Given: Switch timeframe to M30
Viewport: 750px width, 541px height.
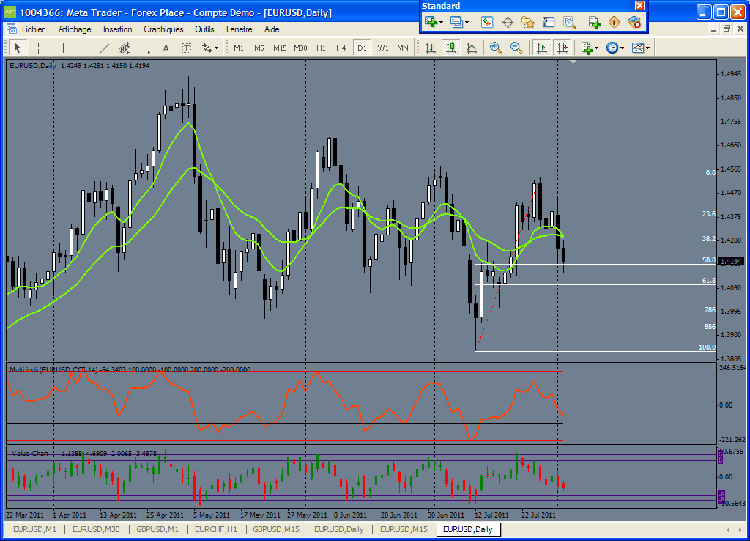Looking at the screenshot, I should [300, 48].
